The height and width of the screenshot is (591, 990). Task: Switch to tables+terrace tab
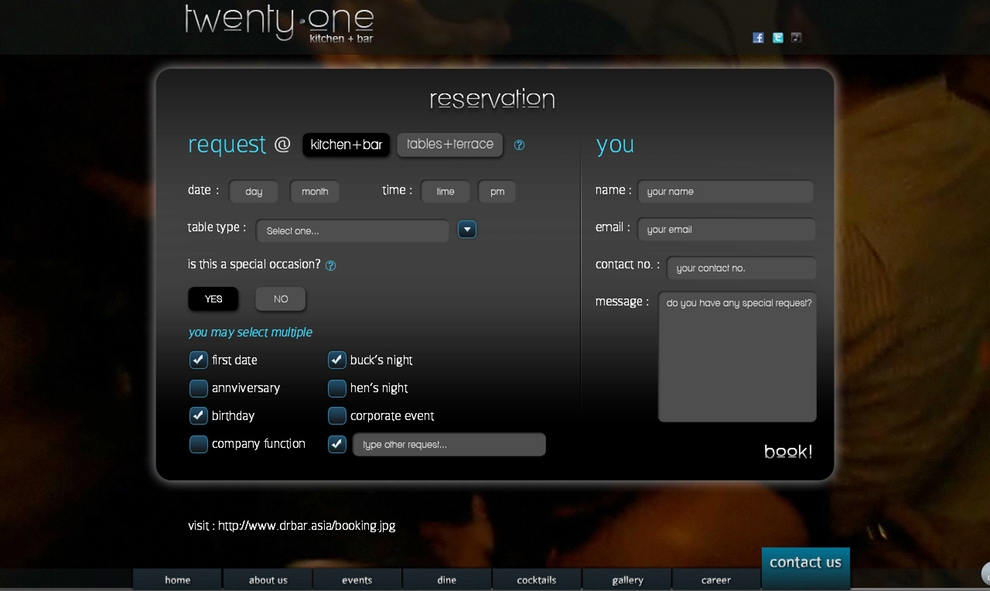(x=450, y=144)
